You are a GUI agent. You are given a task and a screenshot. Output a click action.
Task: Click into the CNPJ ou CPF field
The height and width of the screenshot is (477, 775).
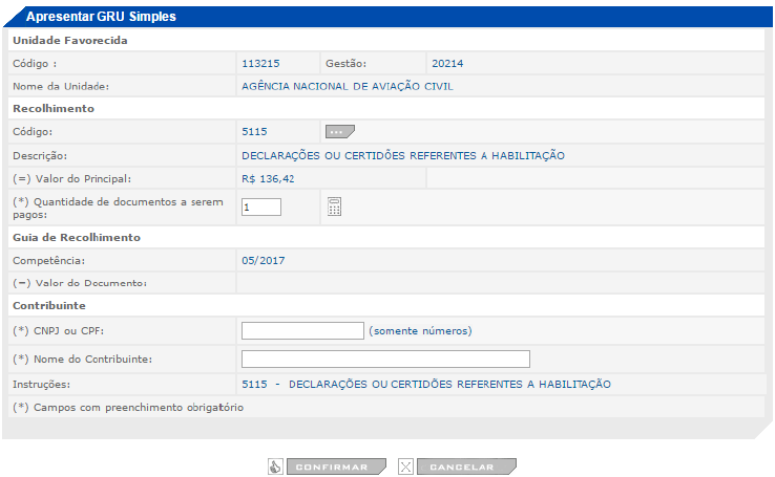[302, 331]
